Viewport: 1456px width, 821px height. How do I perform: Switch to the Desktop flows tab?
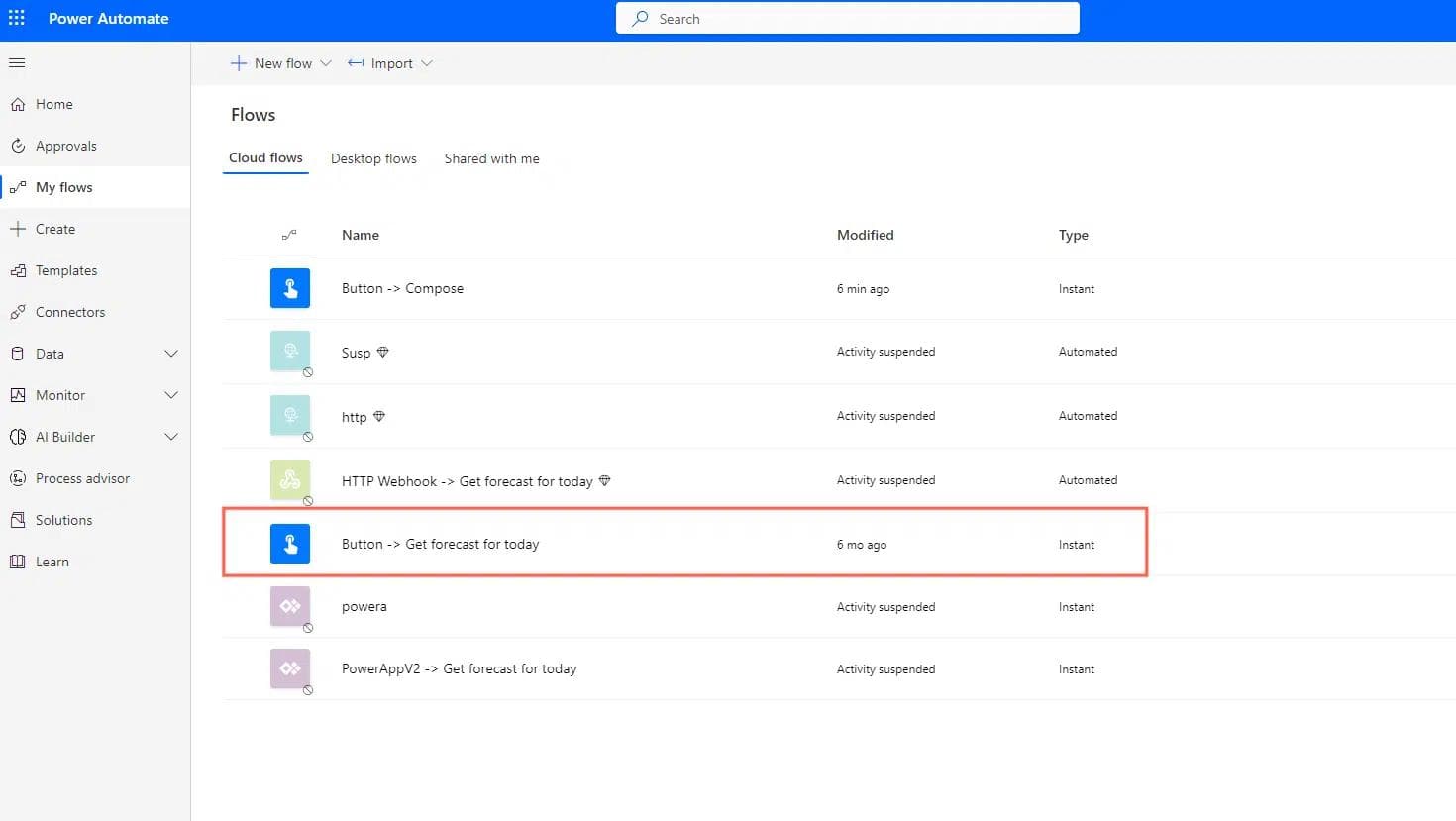[373, 158]
